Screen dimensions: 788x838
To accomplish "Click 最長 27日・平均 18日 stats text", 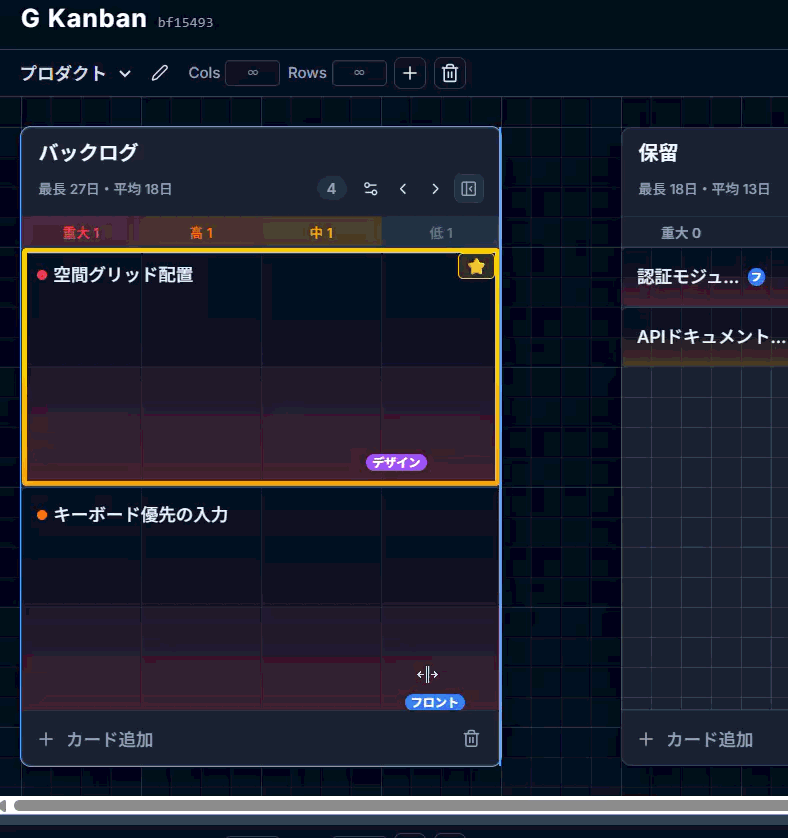I will [x=105, y=189].
